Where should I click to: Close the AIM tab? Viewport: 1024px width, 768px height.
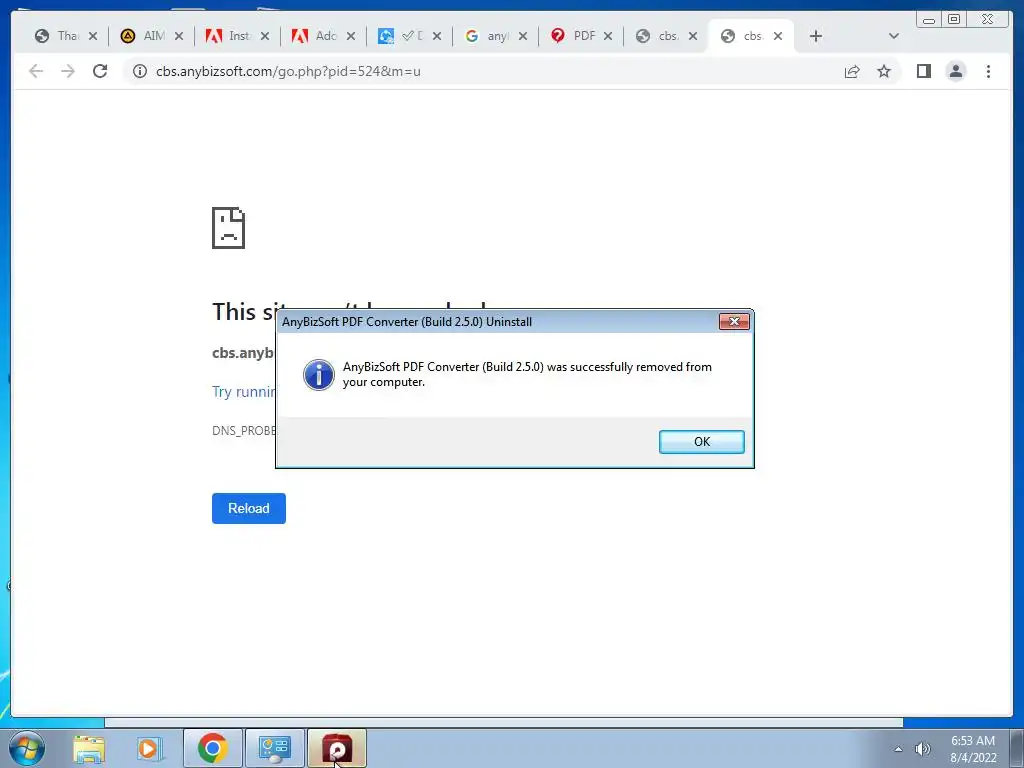[x=179, y=36]
